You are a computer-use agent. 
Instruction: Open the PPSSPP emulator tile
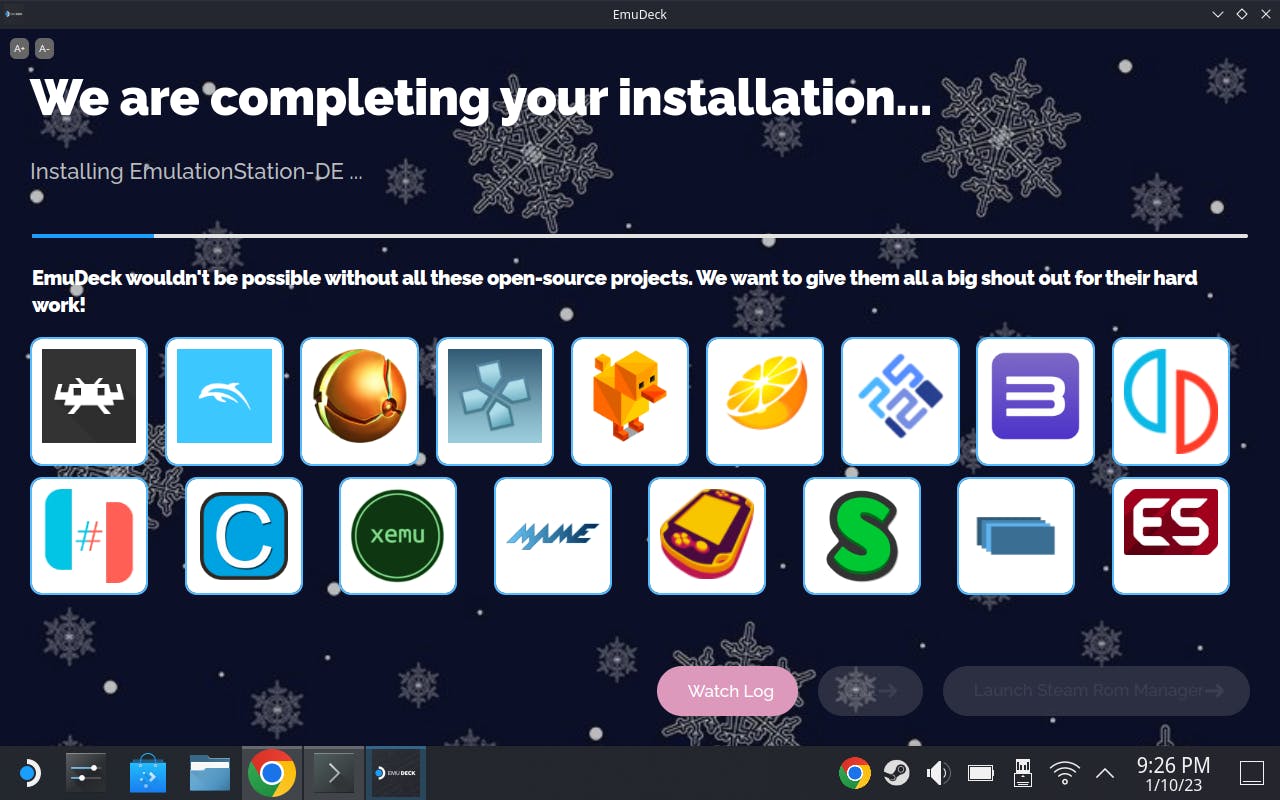click(x=495, y=401)
